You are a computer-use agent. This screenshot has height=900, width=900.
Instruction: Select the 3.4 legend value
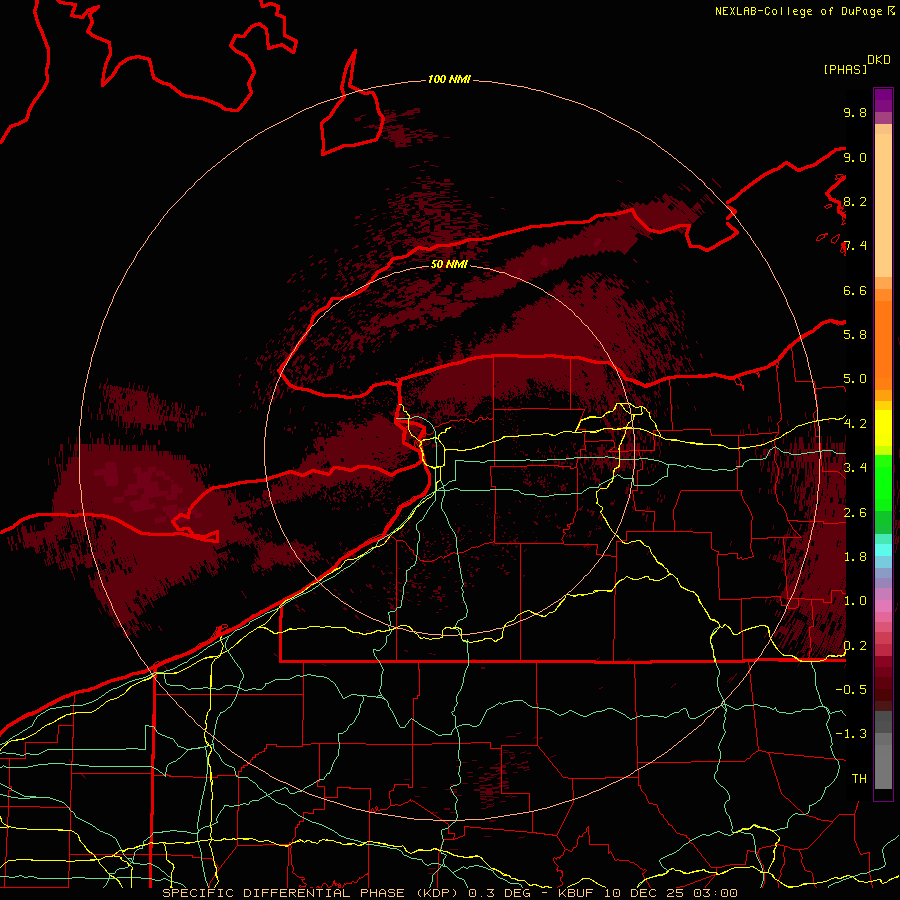pos(855,468)
